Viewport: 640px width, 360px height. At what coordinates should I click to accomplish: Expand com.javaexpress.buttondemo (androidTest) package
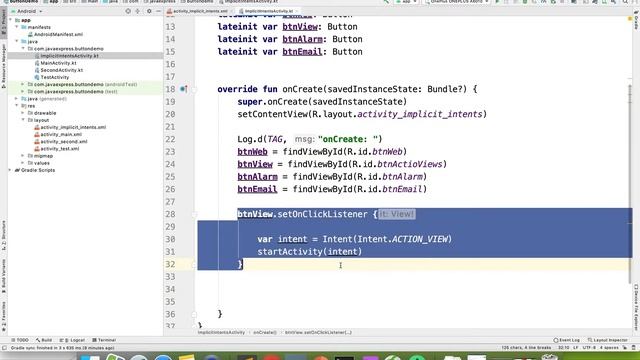tap(23, 84)
